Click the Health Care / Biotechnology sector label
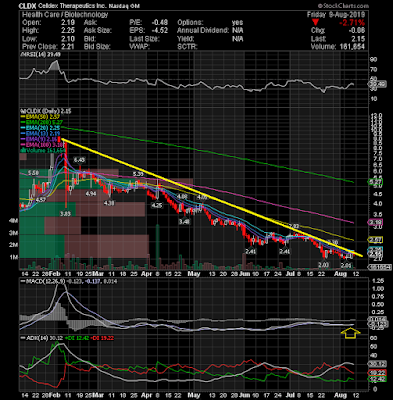Screen dimensions: 393x400 [x=65, y=15]
